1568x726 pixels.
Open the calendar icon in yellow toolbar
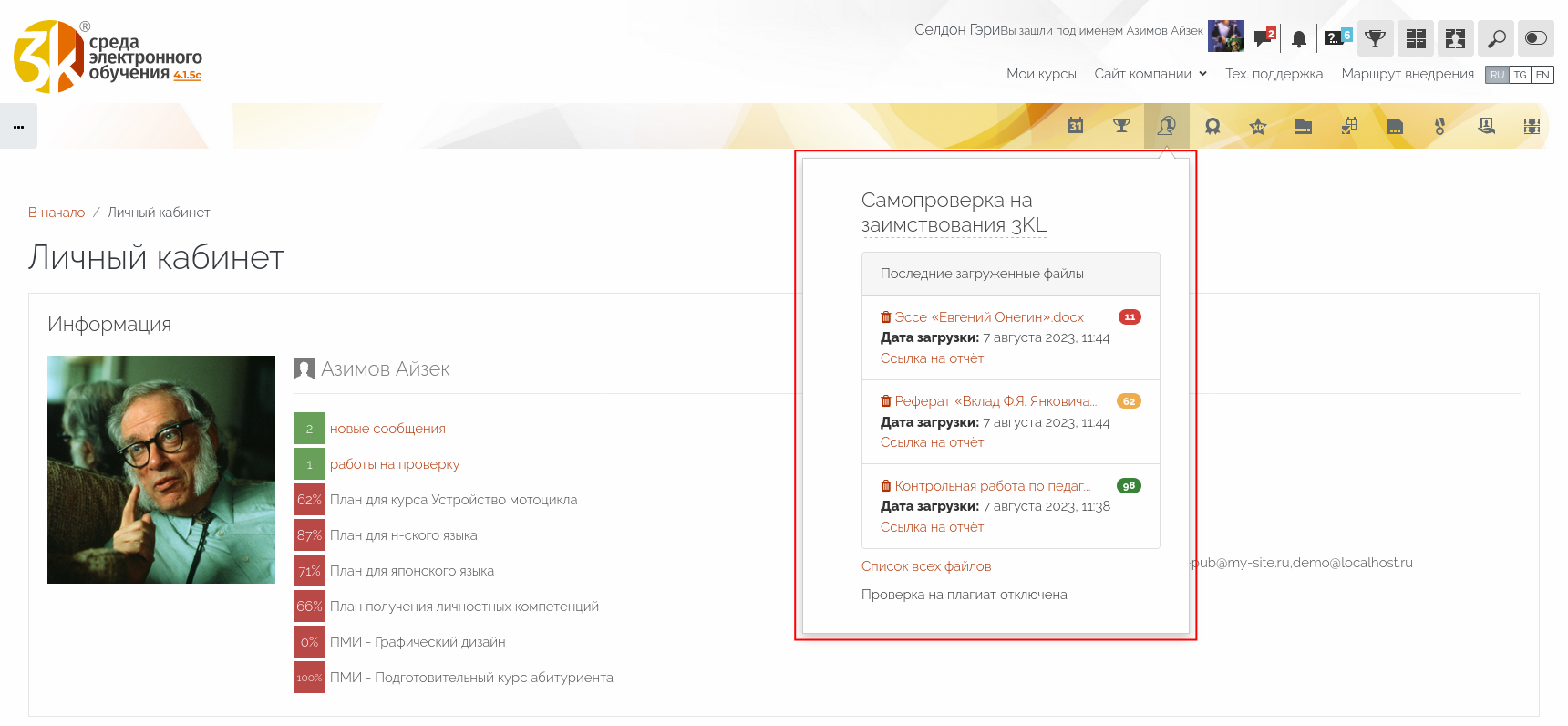[1076, 126]
